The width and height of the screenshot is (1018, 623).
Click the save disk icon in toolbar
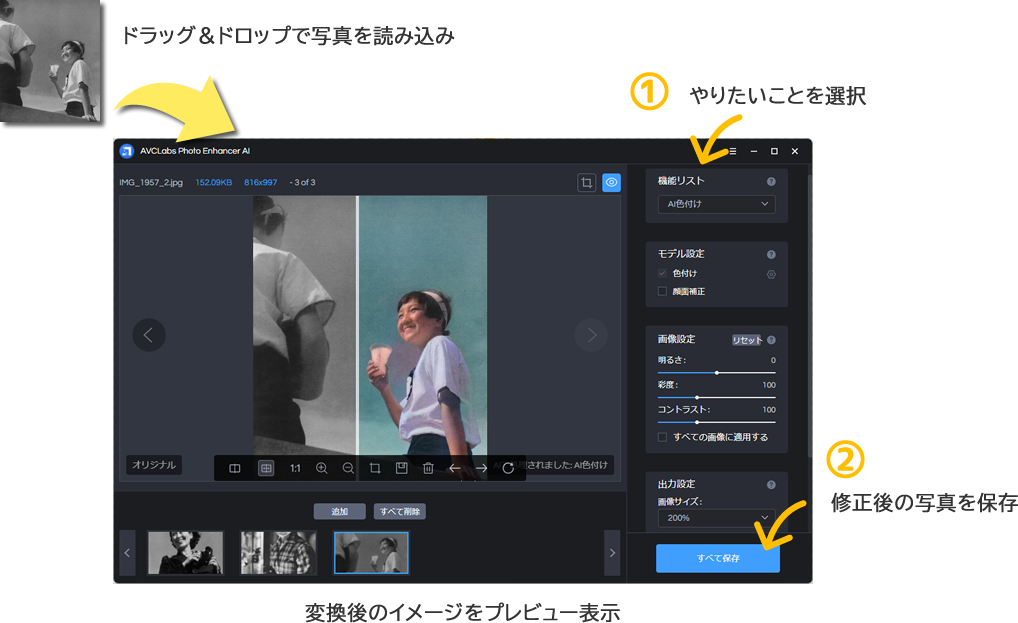tap(401, 468)
